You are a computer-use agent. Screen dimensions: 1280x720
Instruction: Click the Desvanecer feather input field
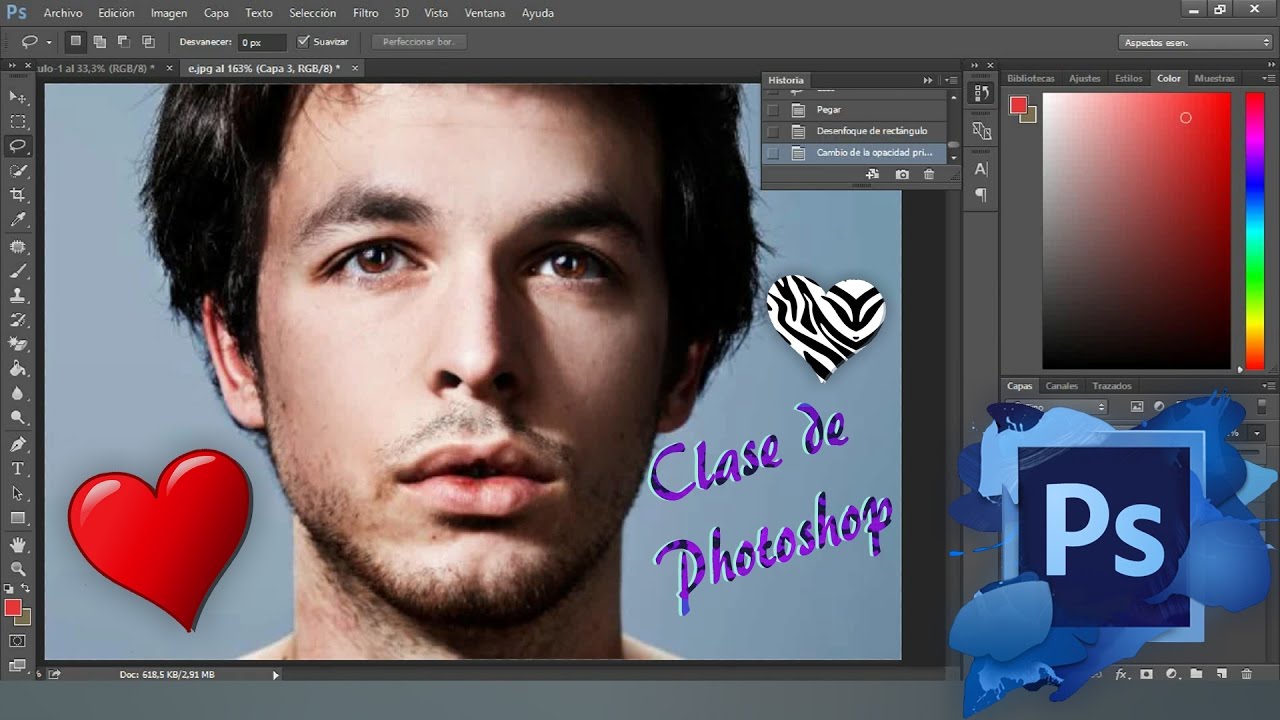point(264,42)
